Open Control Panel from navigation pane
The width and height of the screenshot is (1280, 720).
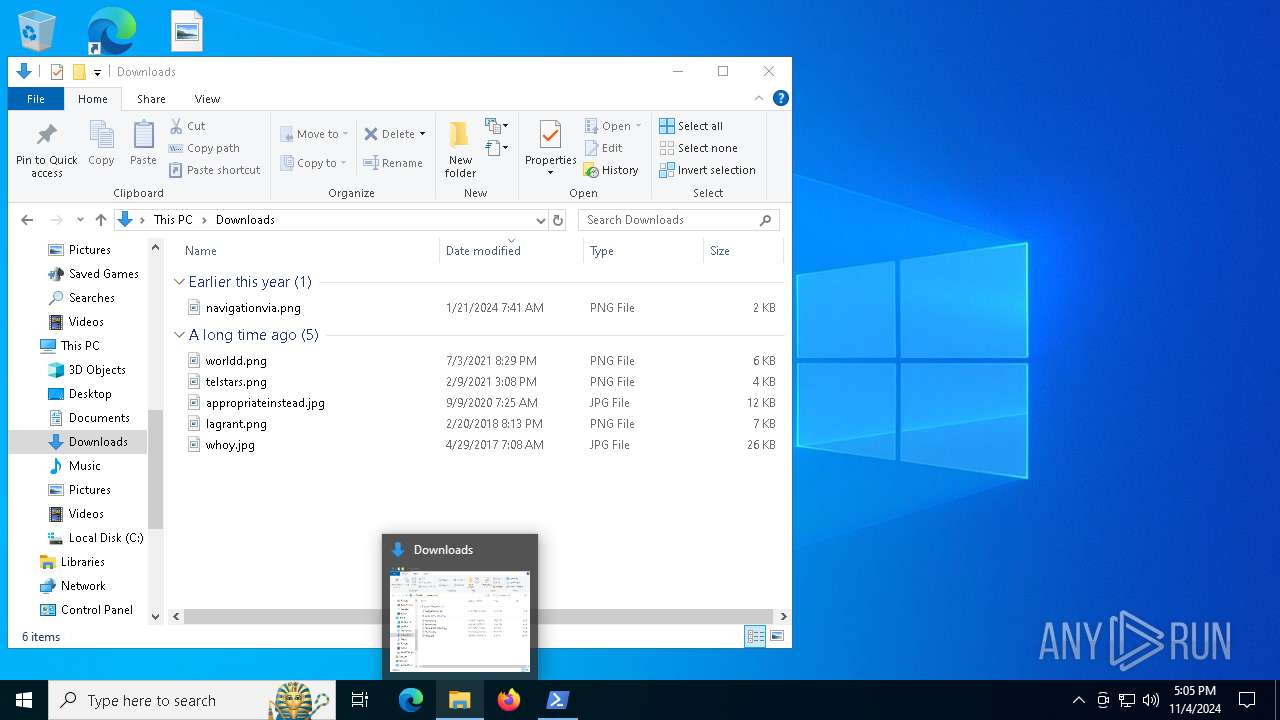click(x=97, y=610)
